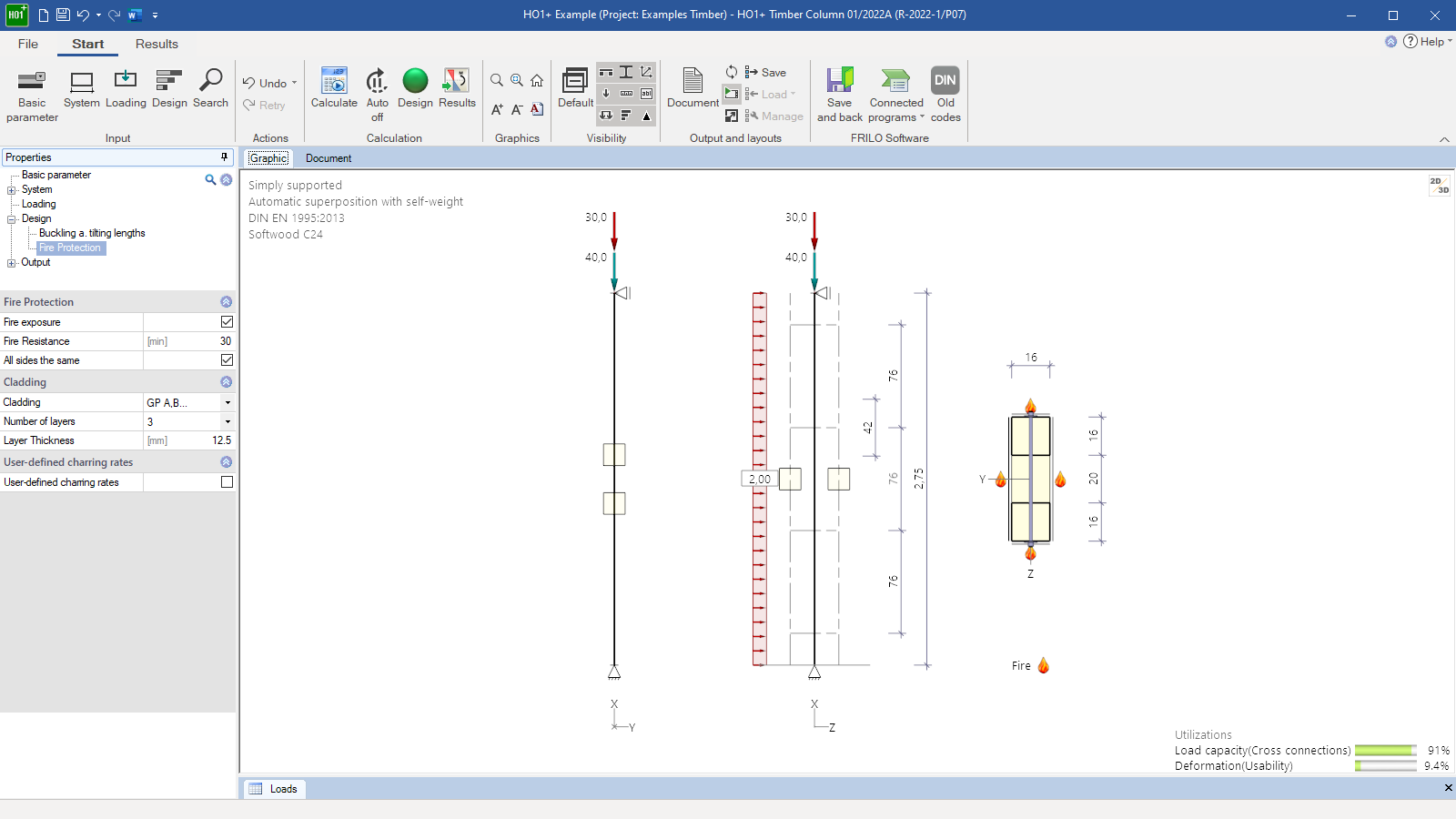Click Save layout button

pos(765,72)
